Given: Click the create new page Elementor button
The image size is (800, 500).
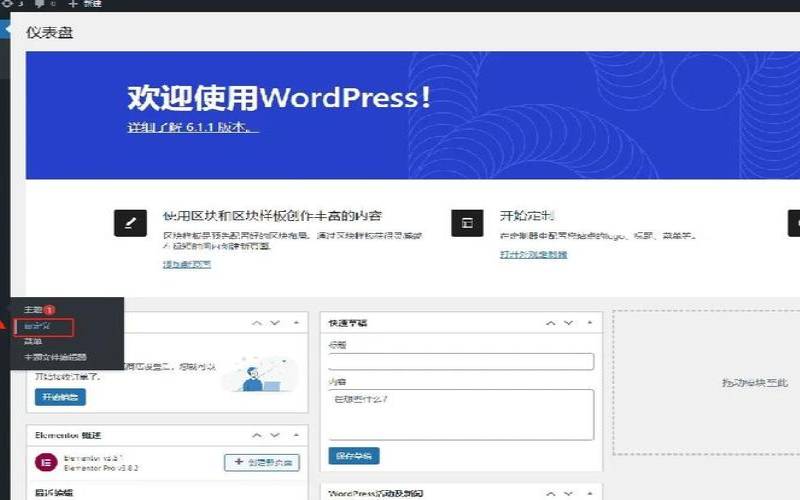Looking at the screenshot, I should click(261, 462).
